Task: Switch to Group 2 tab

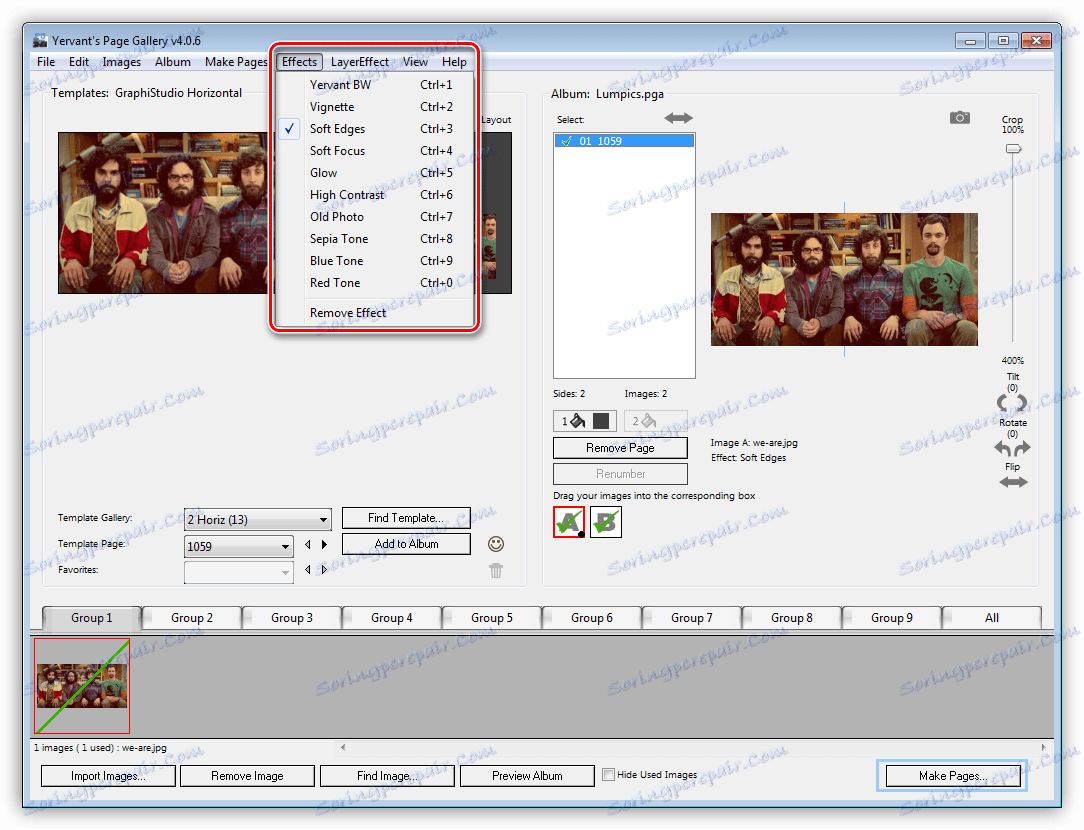Action: tap(192, 618)
